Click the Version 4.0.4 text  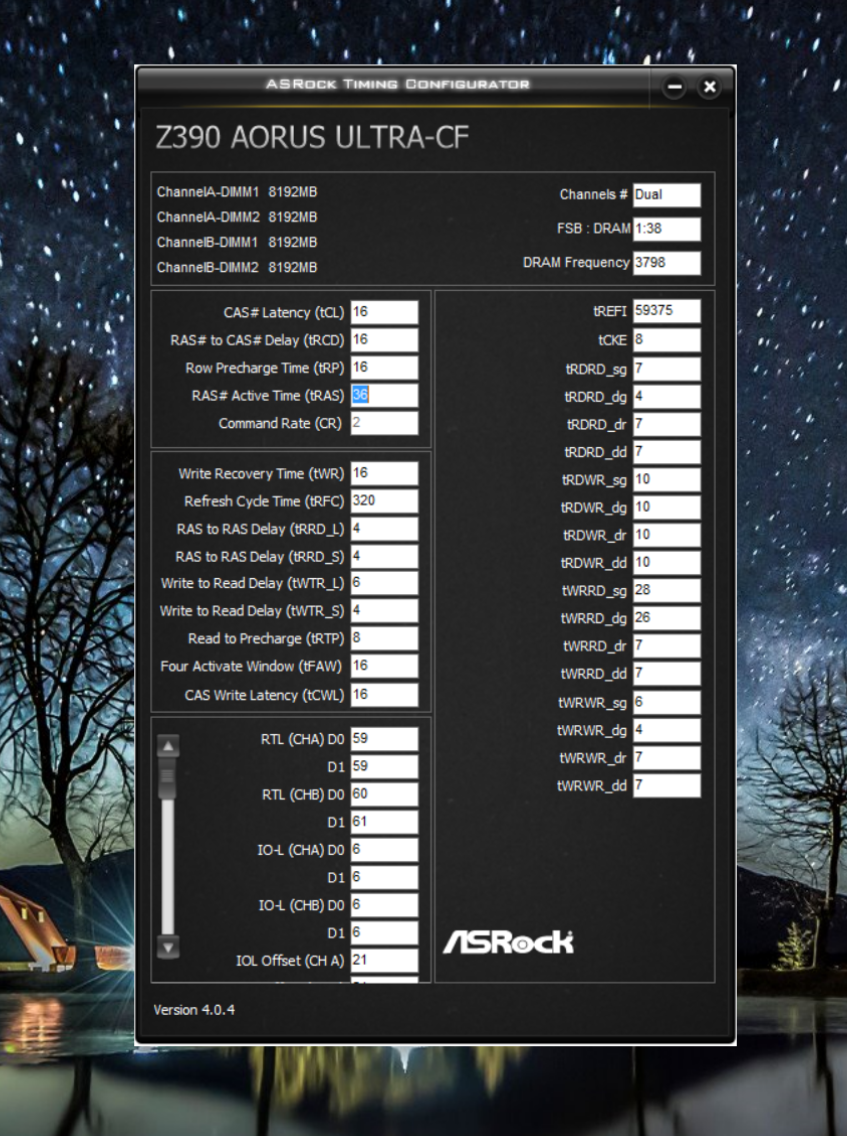194,1010
